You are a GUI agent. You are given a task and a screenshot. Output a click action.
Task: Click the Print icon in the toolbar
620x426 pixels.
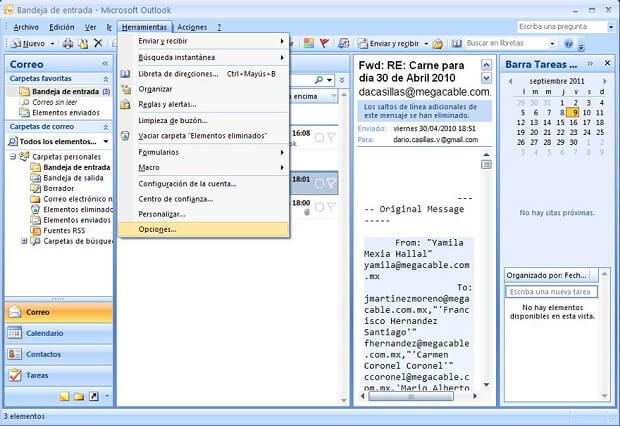coord(68,43)
